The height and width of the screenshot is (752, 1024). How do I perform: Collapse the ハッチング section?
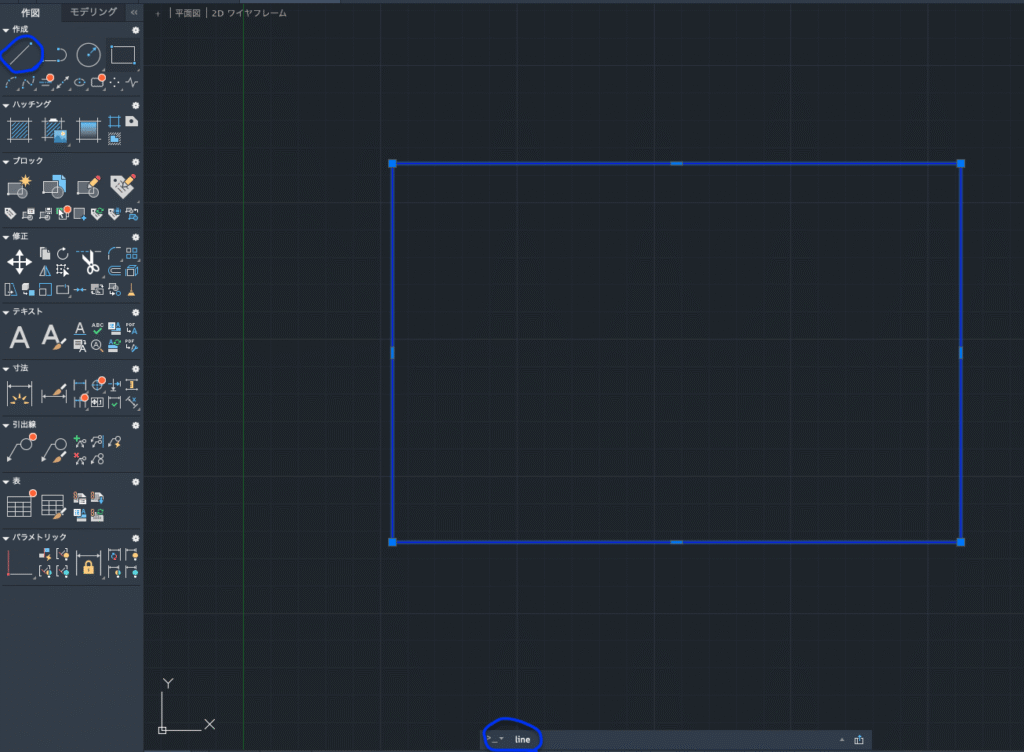tap(6, 104)
